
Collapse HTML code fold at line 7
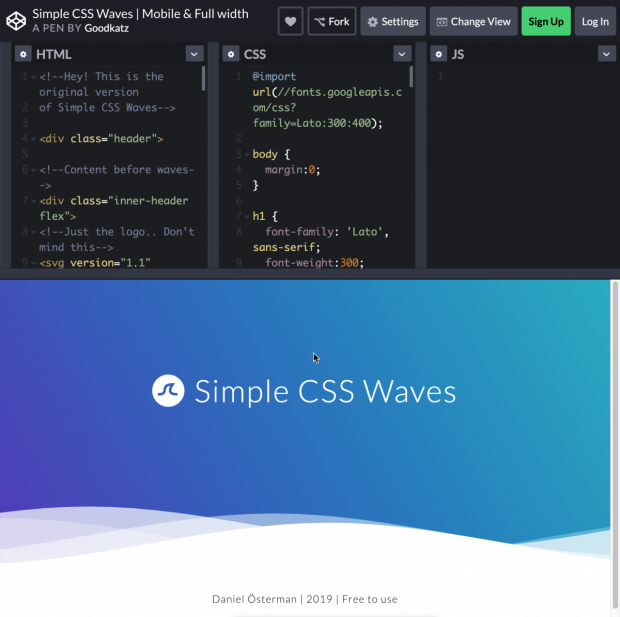[34, 201]
